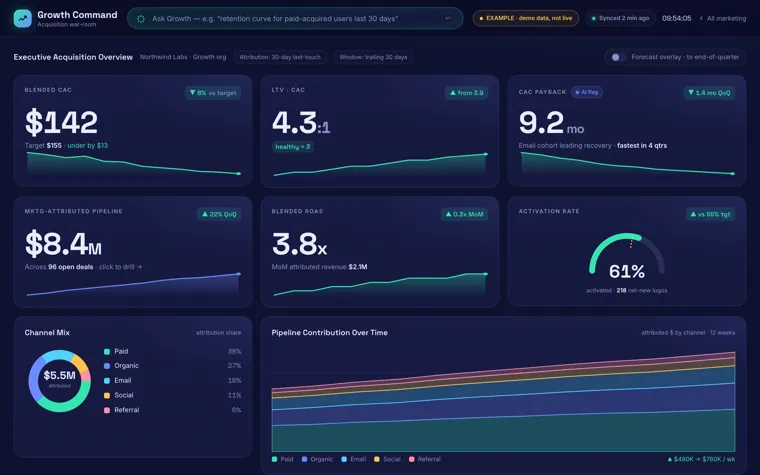Screen dimensions: 760x475
Task: Toggle Paid series in pipeline chart legend
Action: [x=283, y=459]
